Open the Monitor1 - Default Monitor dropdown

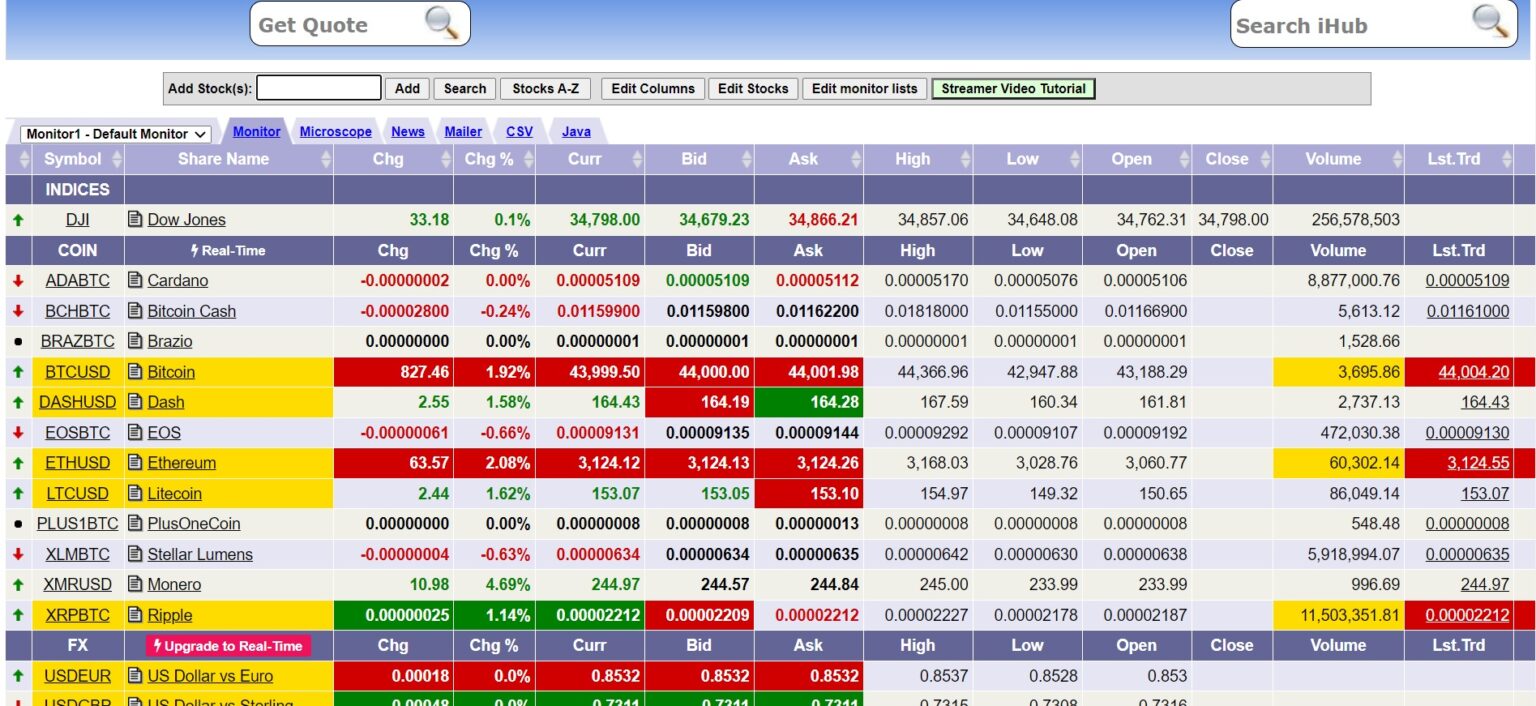pyautogui.click(x=115, y=134)
